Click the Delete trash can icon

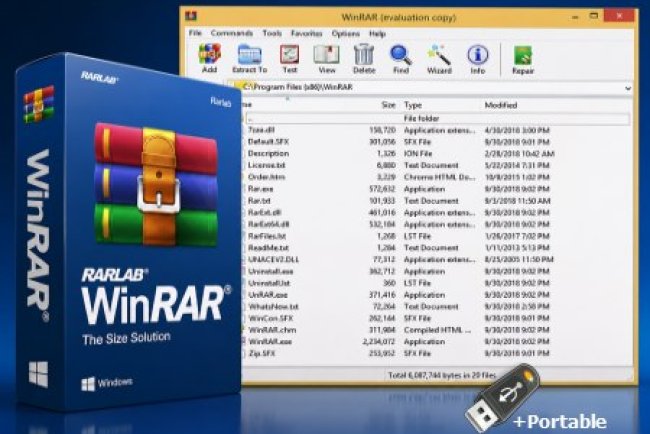click(364, 59)
